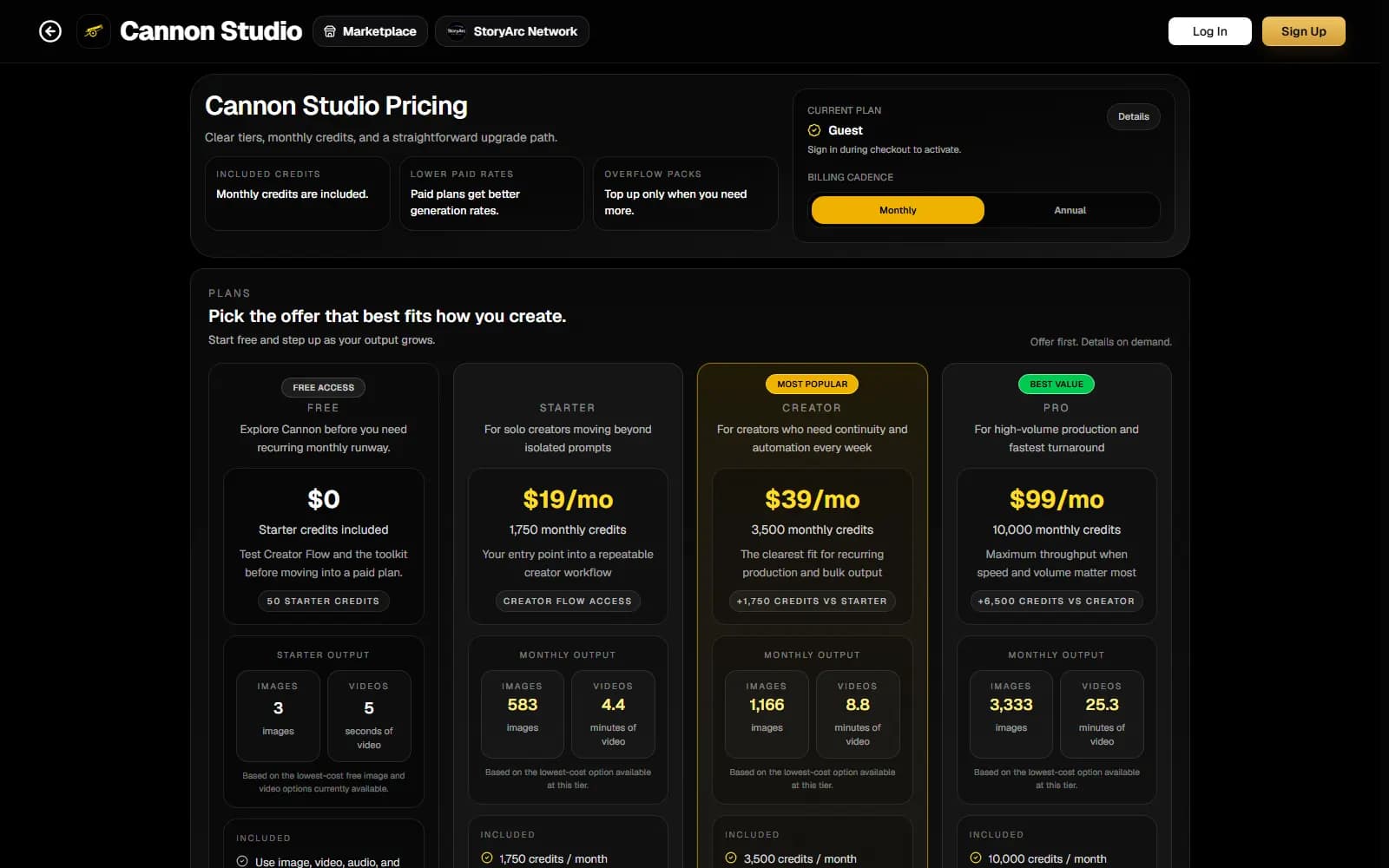
Task: Click 'Sign in during checkout to activate.' text
Action: click(x=884, y=149)
